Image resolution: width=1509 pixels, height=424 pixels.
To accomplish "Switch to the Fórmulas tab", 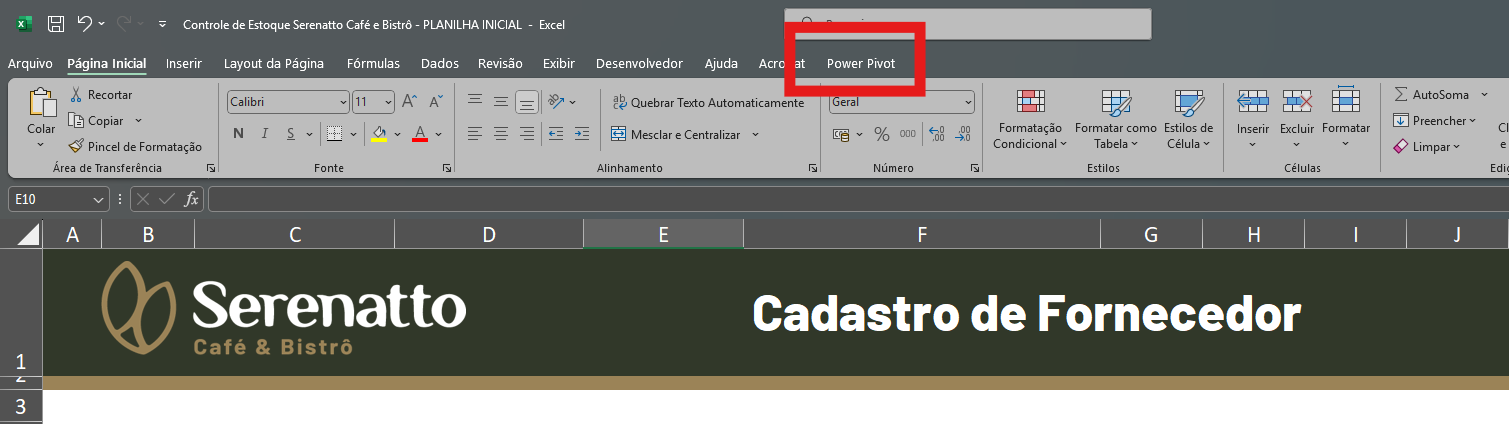I will click(x=373, y=63).
